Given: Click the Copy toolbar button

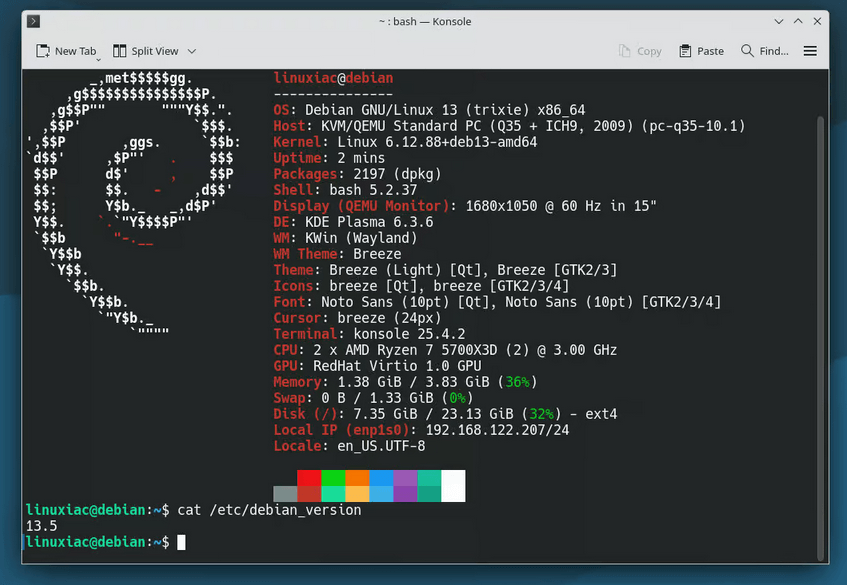Looking at the screenshot, I should [x=640, y=51].
